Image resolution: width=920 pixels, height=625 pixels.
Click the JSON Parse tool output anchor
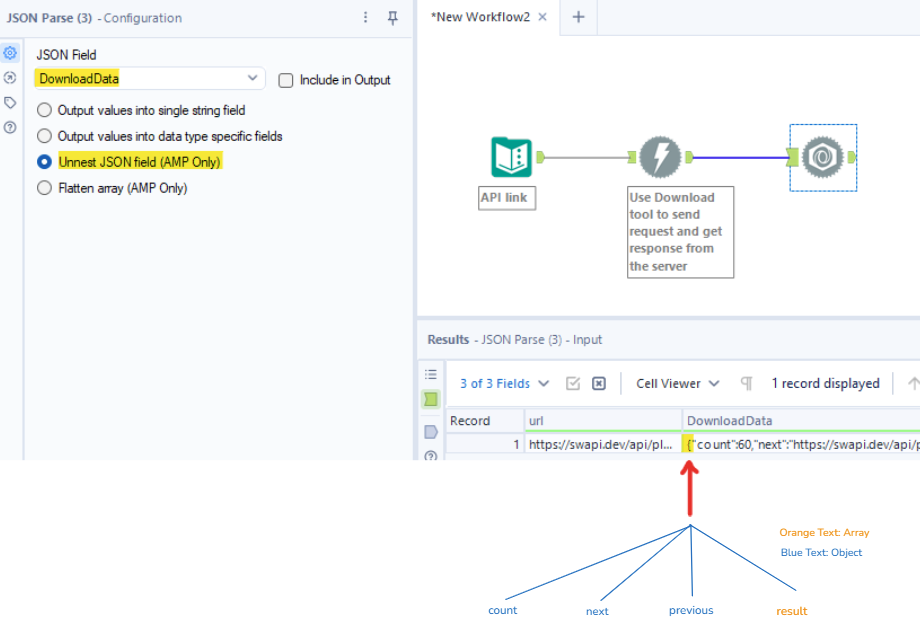pos(851,157)
